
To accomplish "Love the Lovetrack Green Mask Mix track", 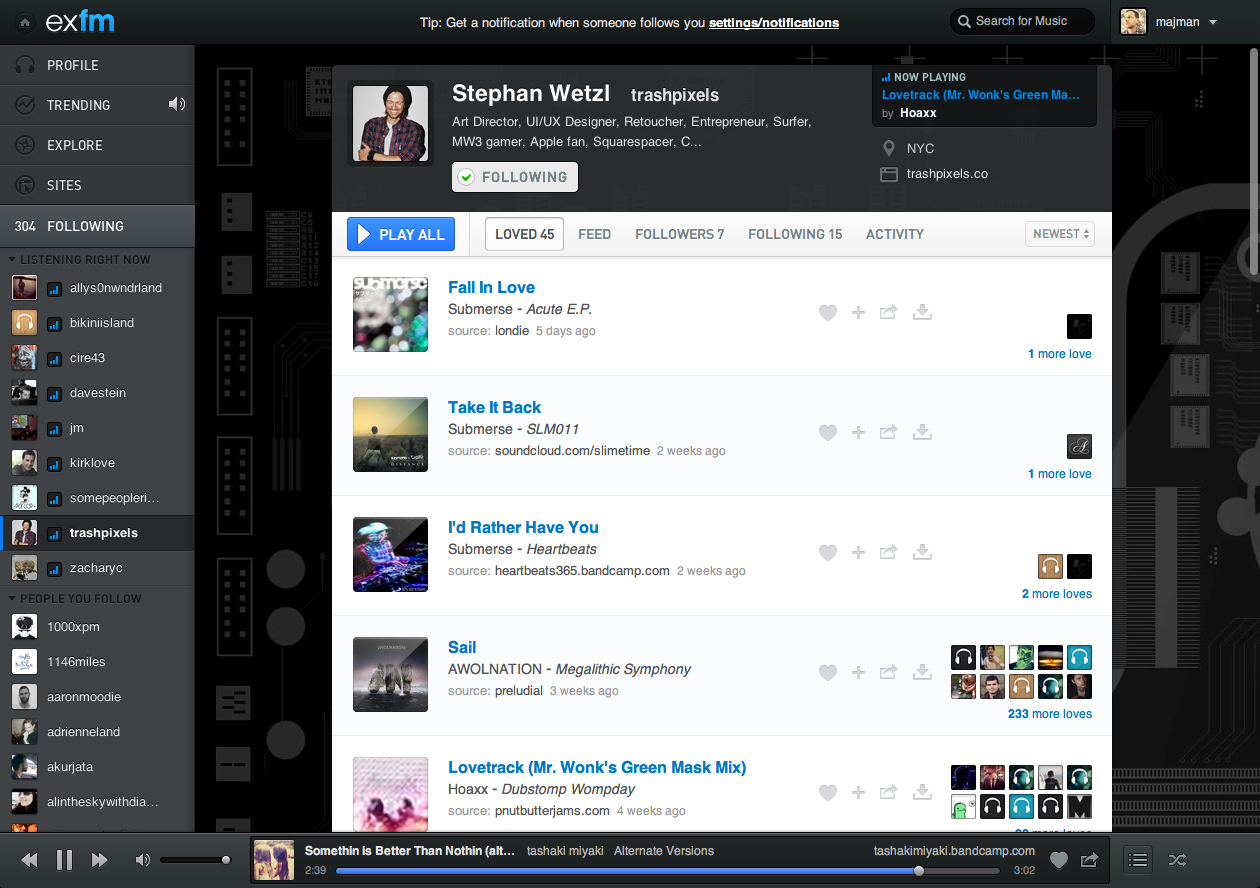I will (x=827, y=793).
